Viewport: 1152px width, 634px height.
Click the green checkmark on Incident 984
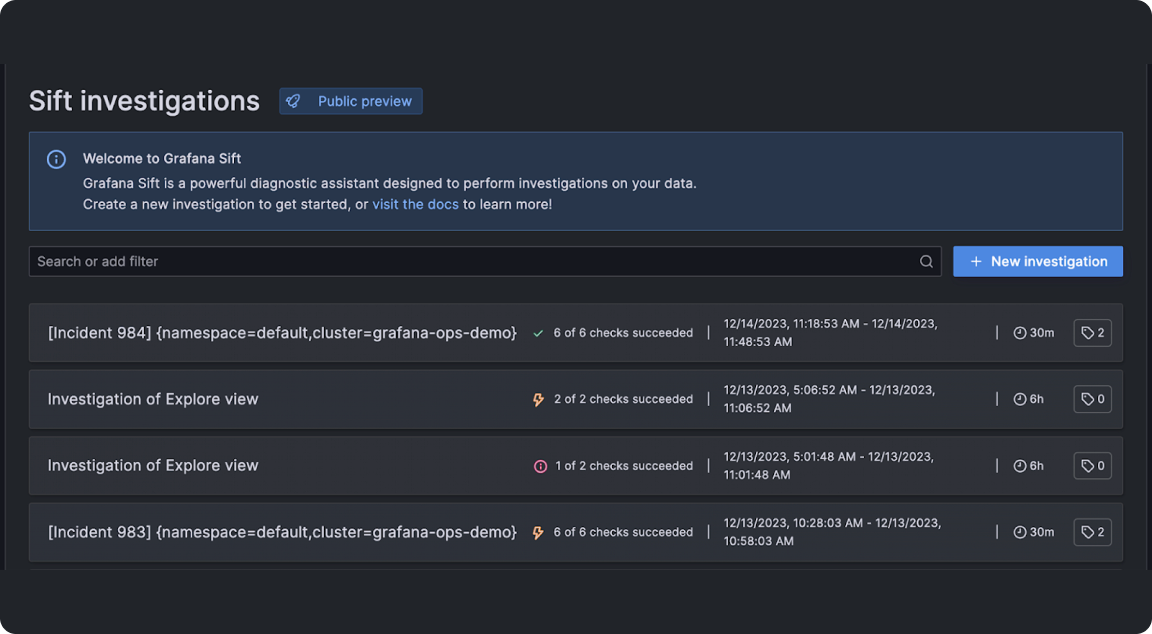click(x=539, y=333)
